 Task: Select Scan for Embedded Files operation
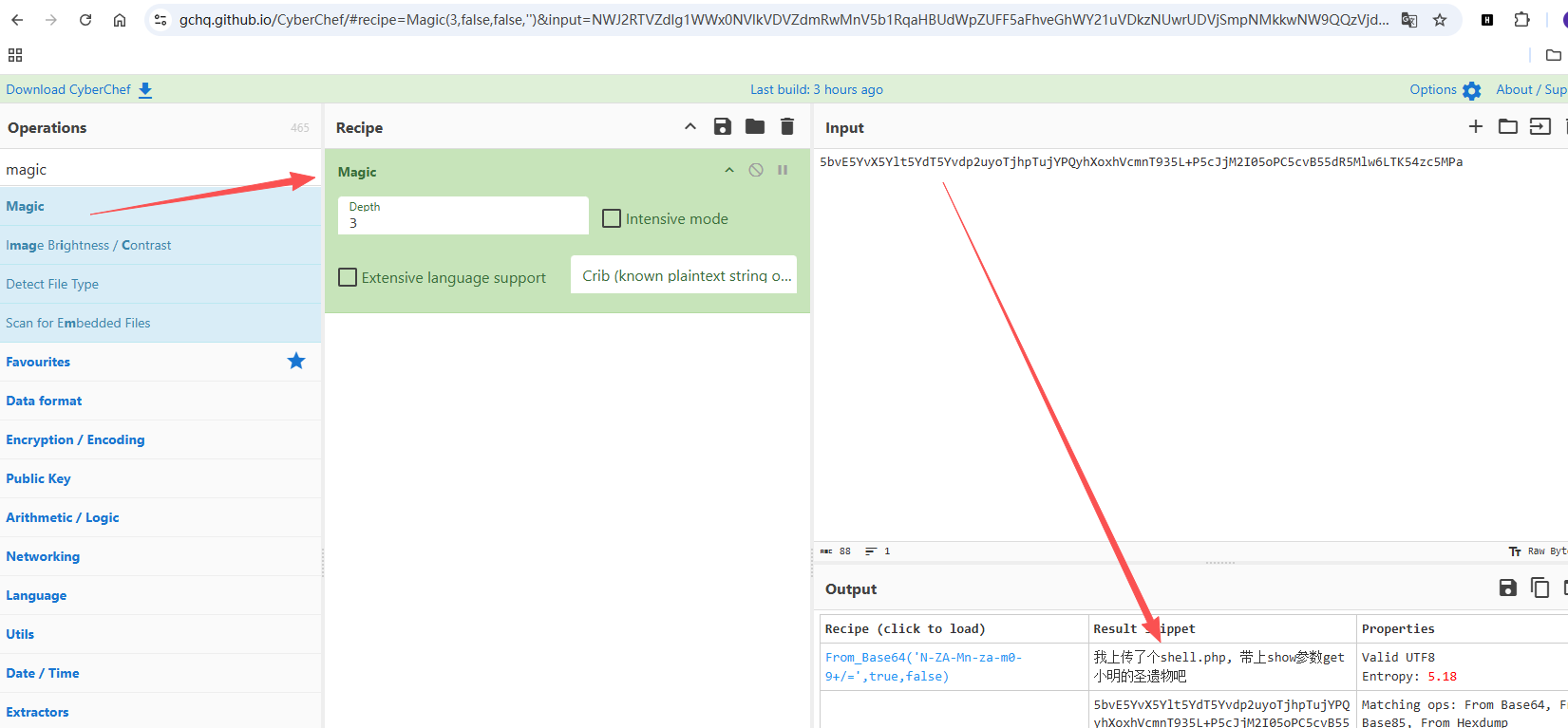(161, 323)
